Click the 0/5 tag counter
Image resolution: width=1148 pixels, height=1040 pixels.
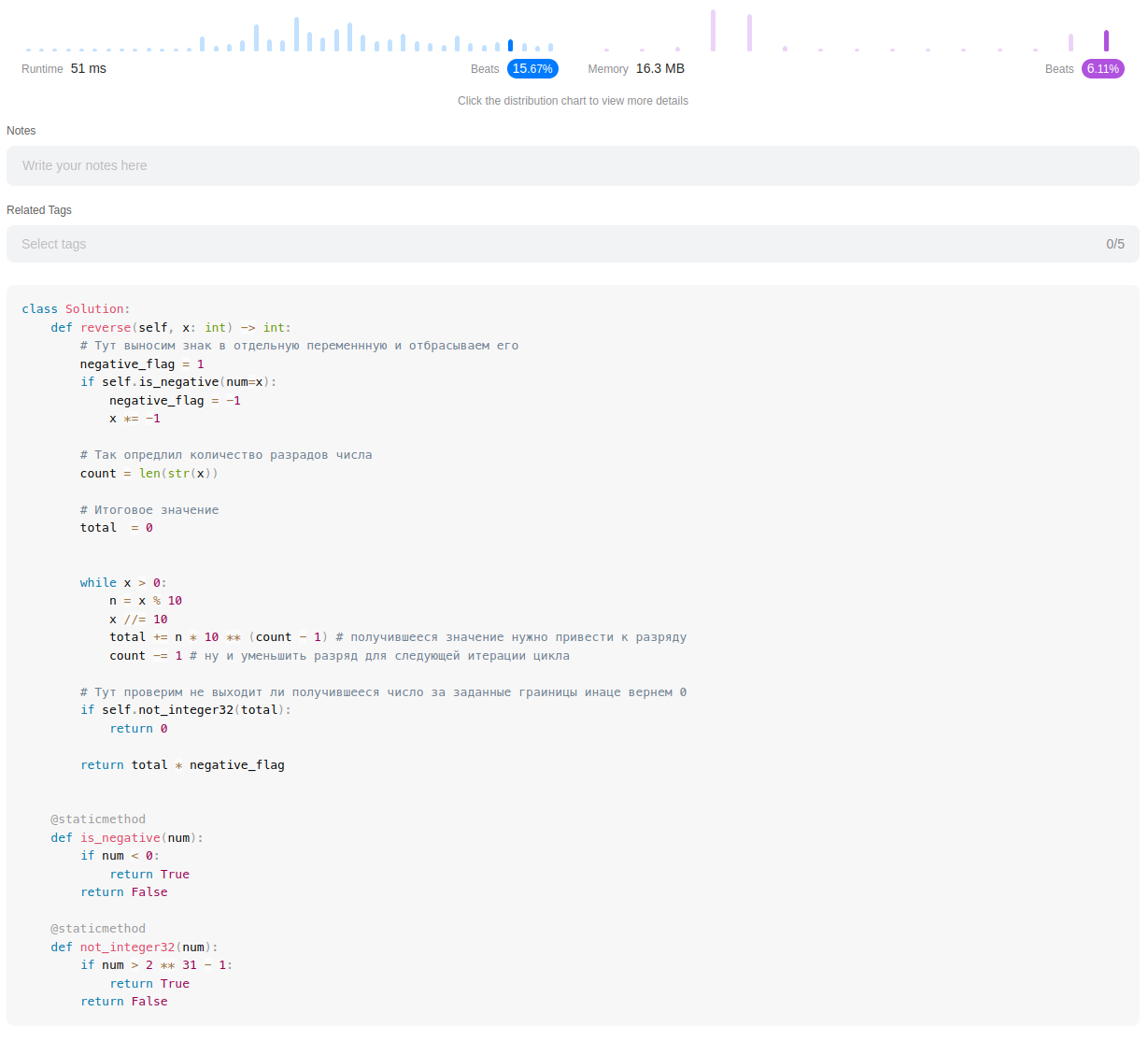[1114, 244]
